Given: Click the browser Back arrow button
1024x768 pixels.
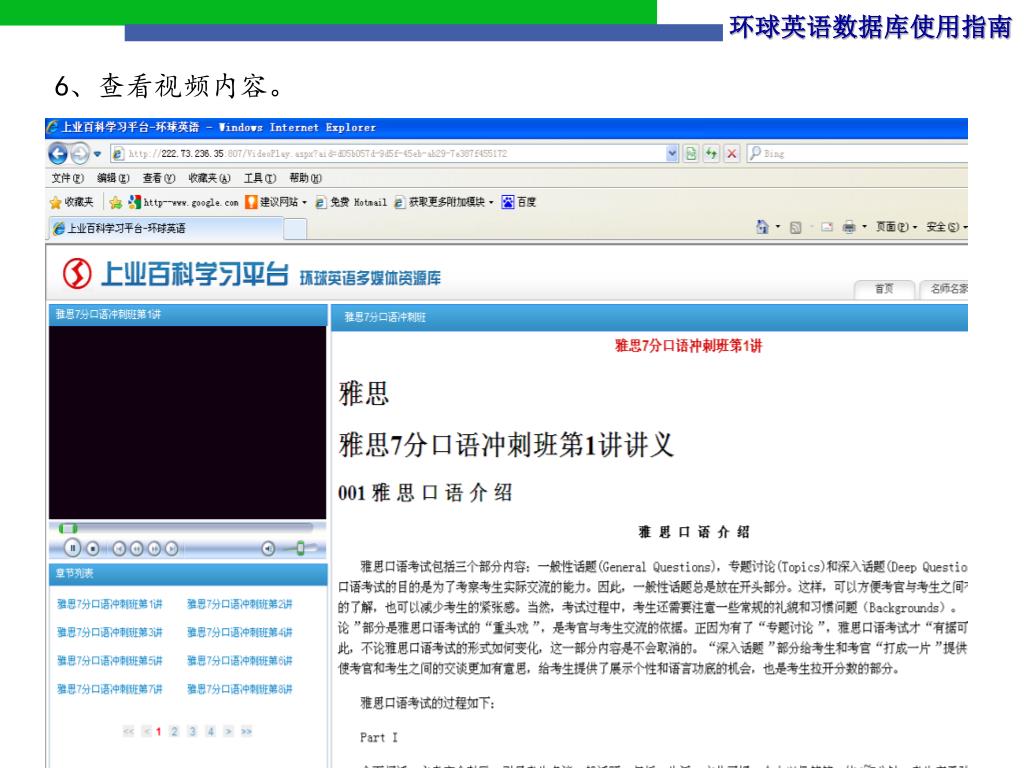Looking at the screenshot, I should click(58, 153).
